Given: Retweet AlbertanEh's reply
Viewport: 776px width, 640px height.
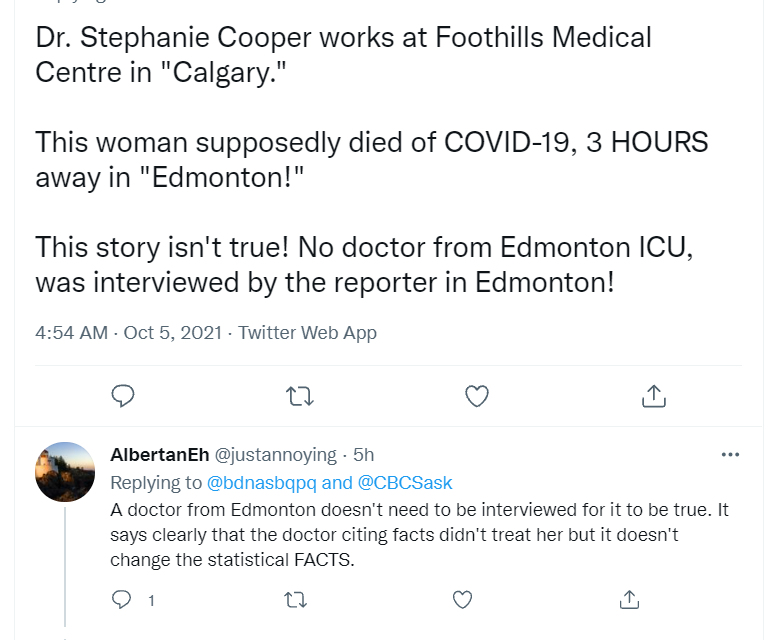Looking at the screenshot, I should coord(295,599).
